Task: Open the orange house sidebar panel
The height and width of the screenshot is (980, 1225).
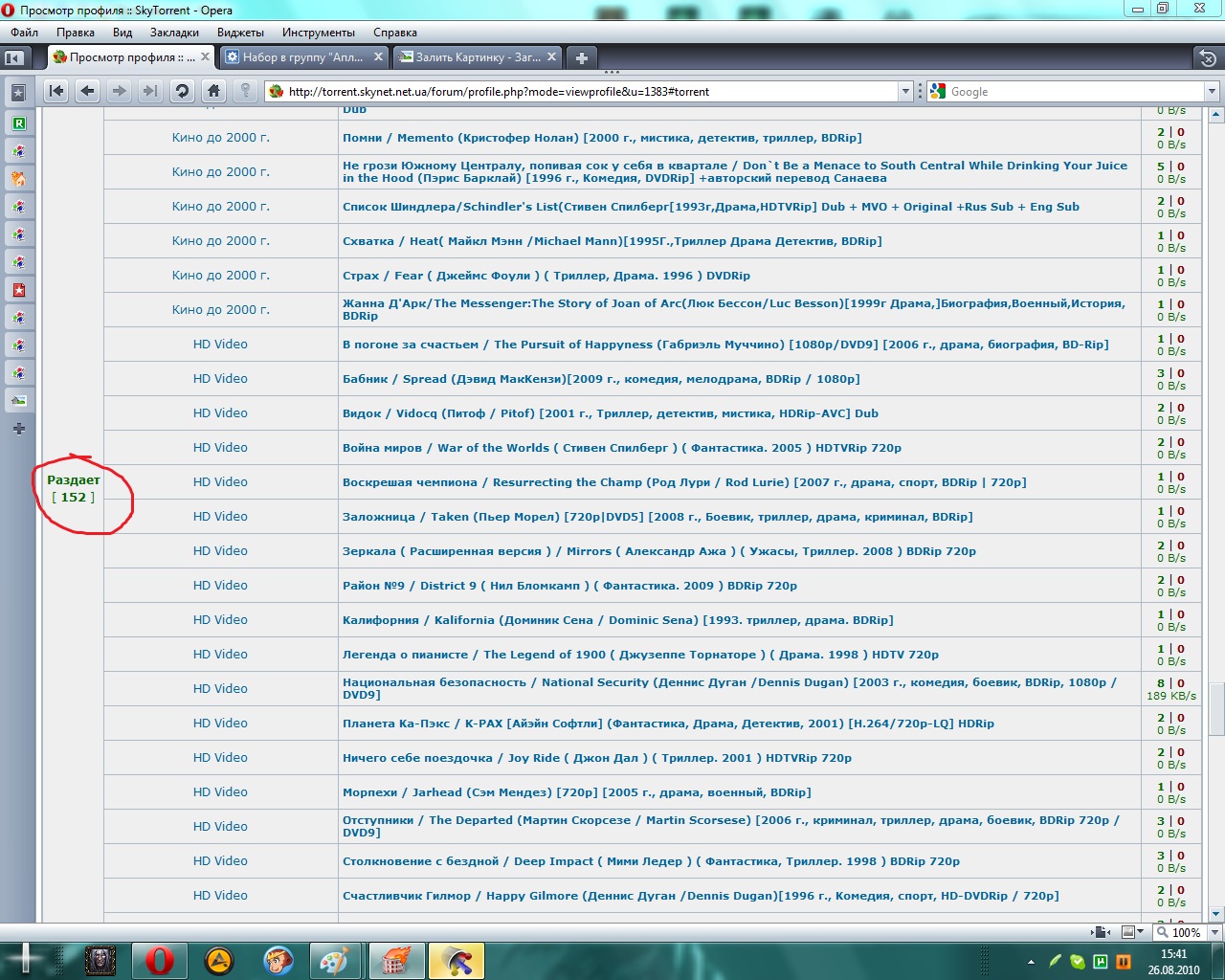Action: point(18,179)
